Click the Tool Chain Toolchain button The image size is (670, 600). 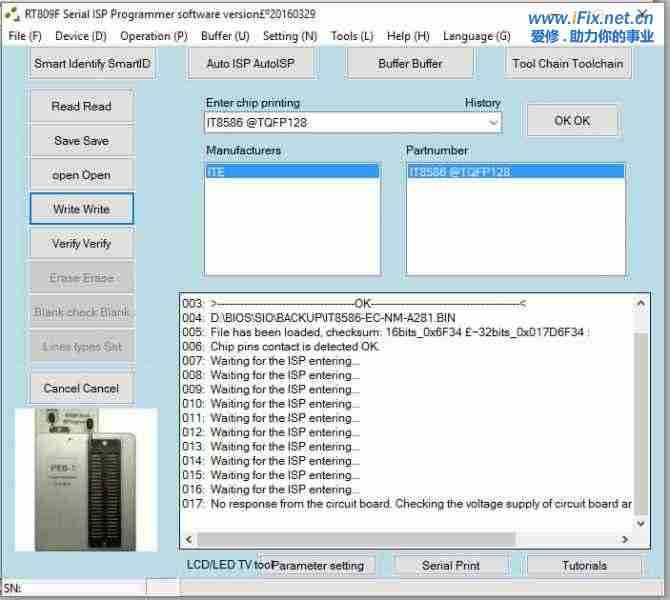[567, 64]
